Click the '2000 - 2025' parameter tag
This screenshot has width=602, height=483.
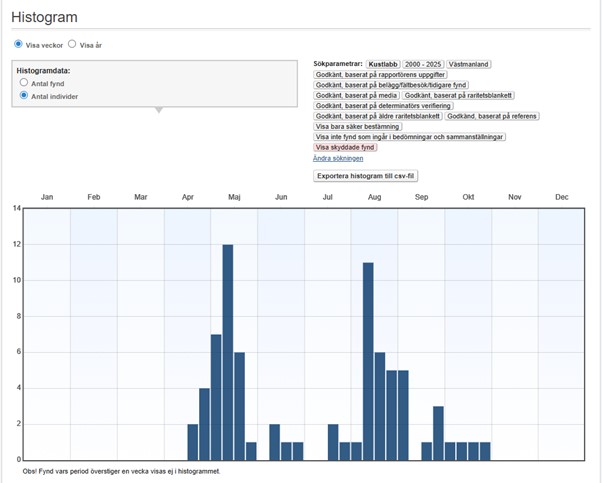pos(424,64)
